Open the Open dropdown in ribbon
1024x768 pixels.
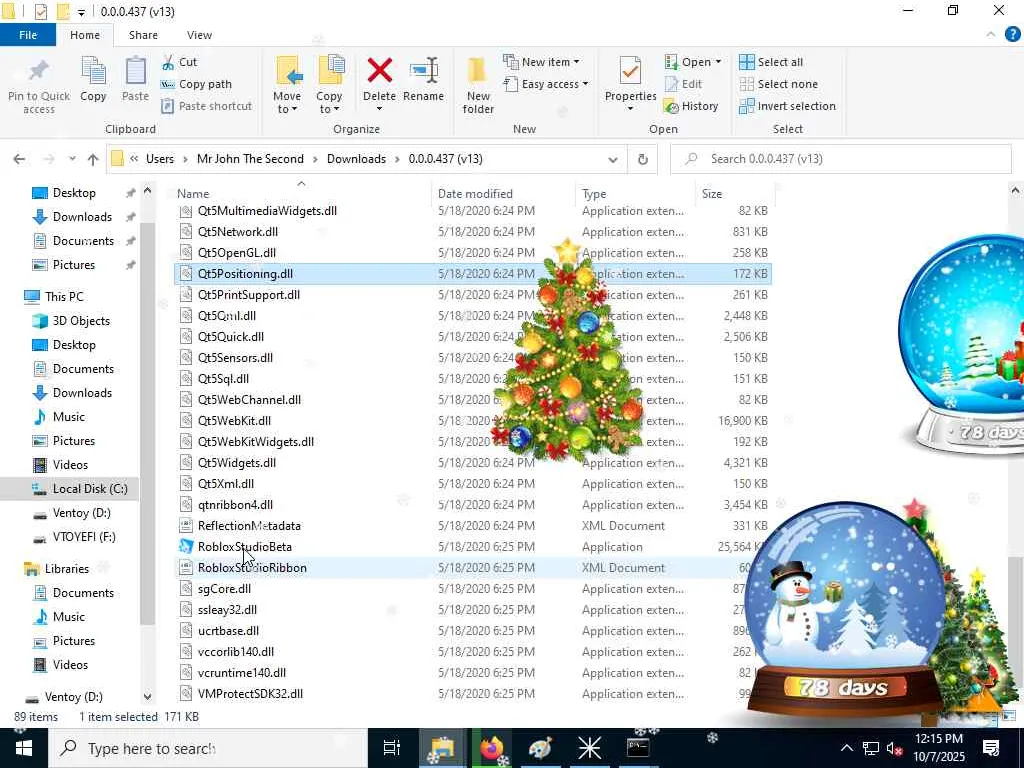pos(693,62)
